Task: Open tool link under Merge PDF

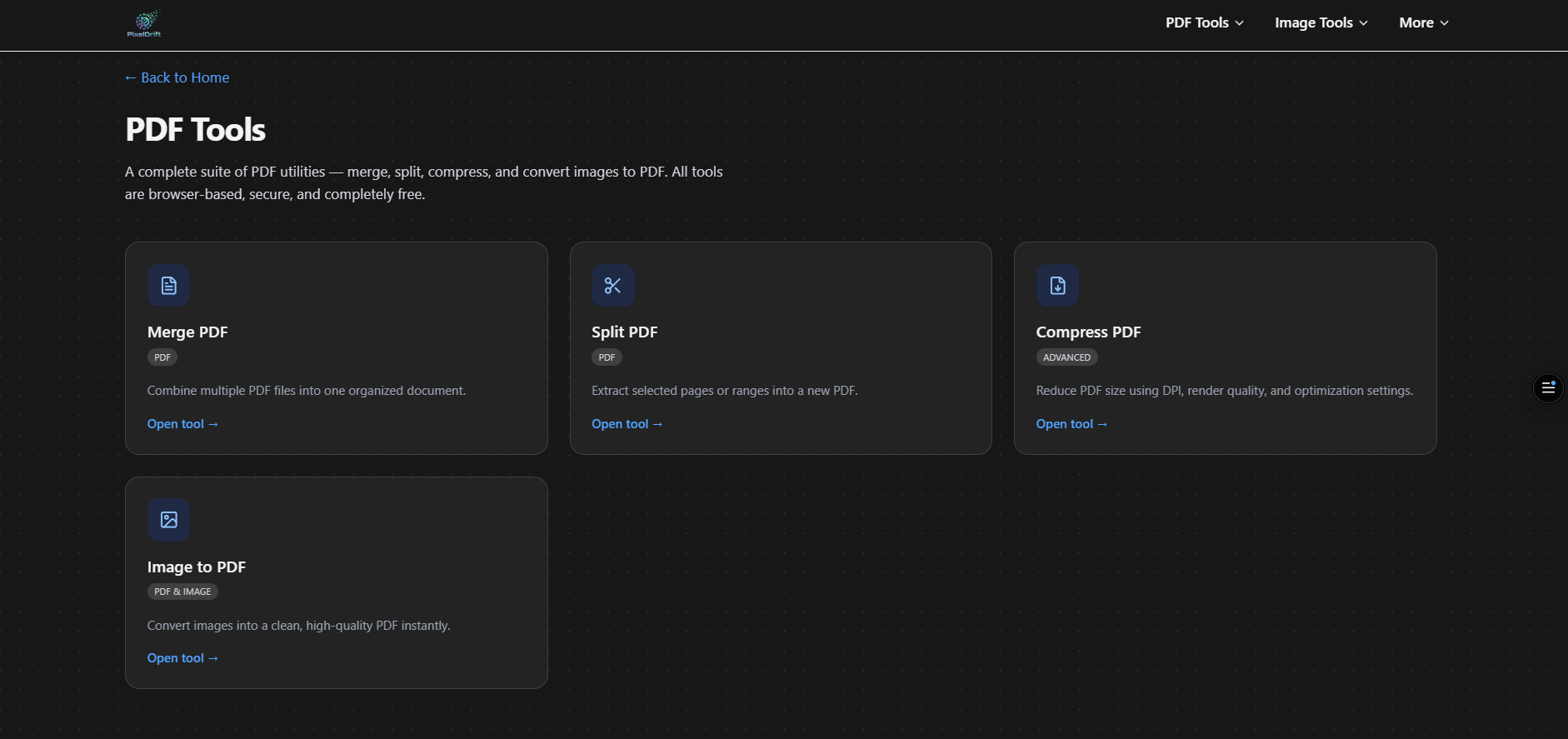Action: [x=182, y=424]
